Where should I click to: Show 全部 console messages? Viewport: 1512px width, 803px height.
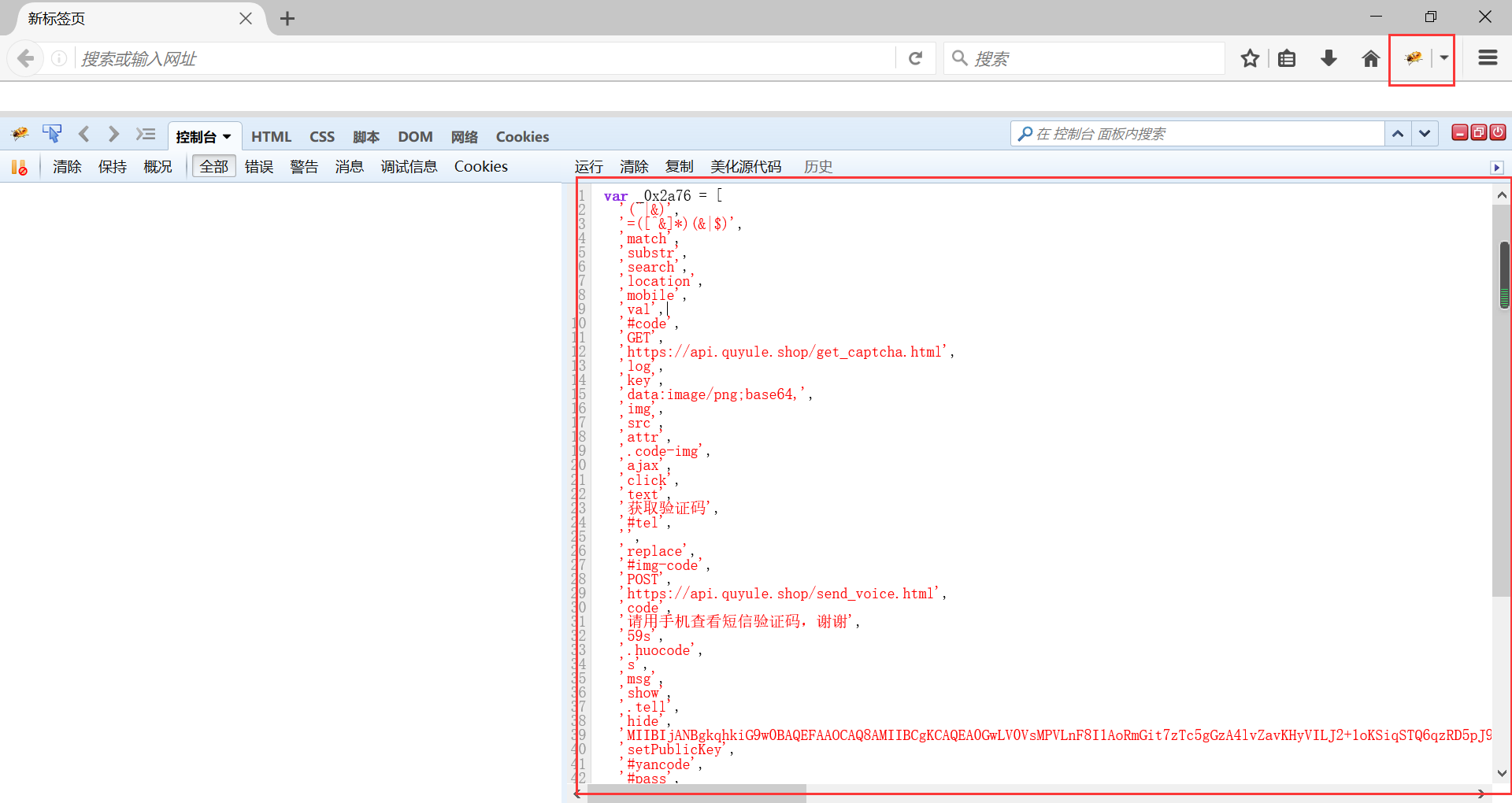click(x=214, y=167)
